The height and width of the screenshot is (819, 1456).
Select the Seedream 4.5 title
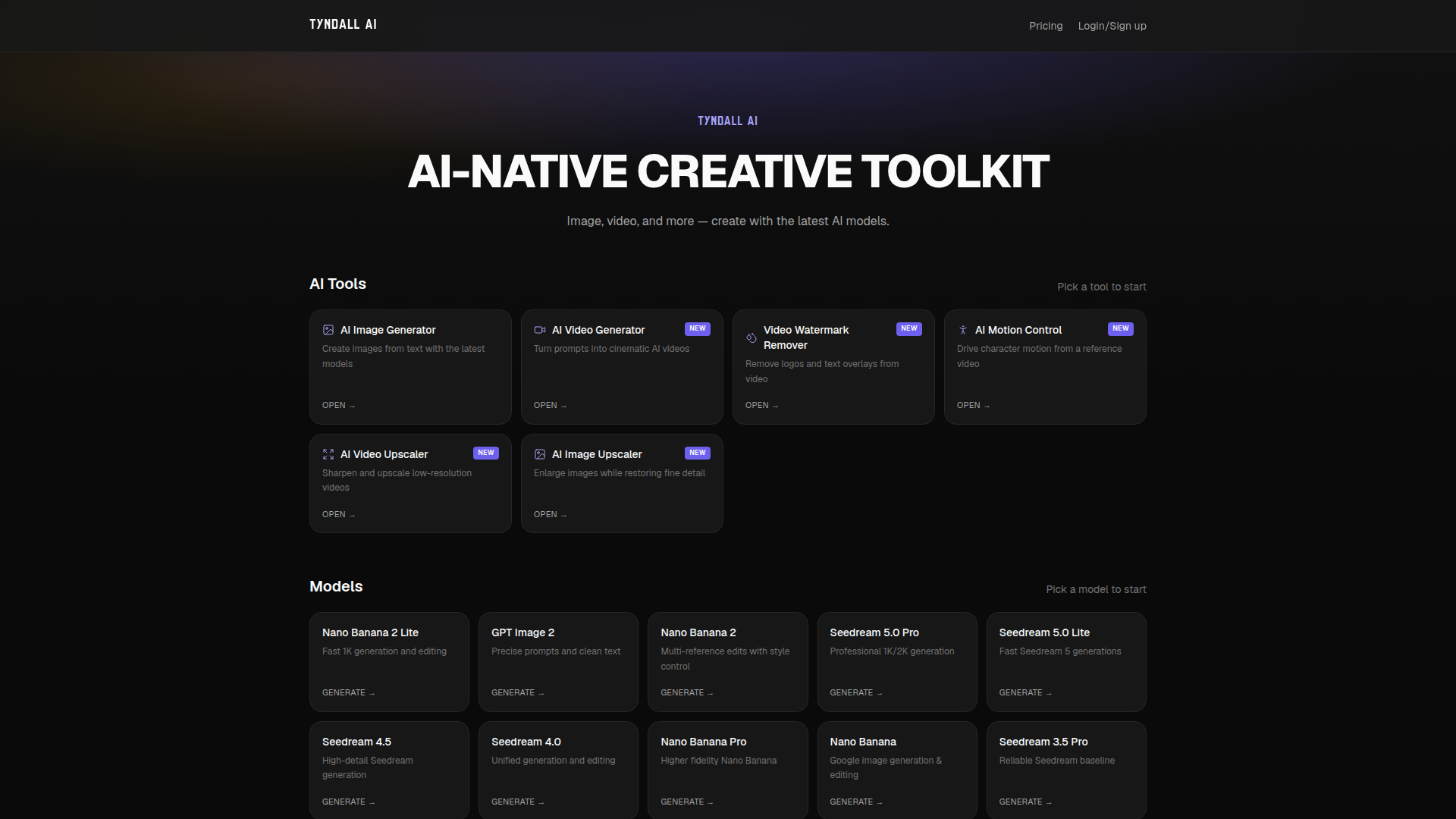click(356, 742)
